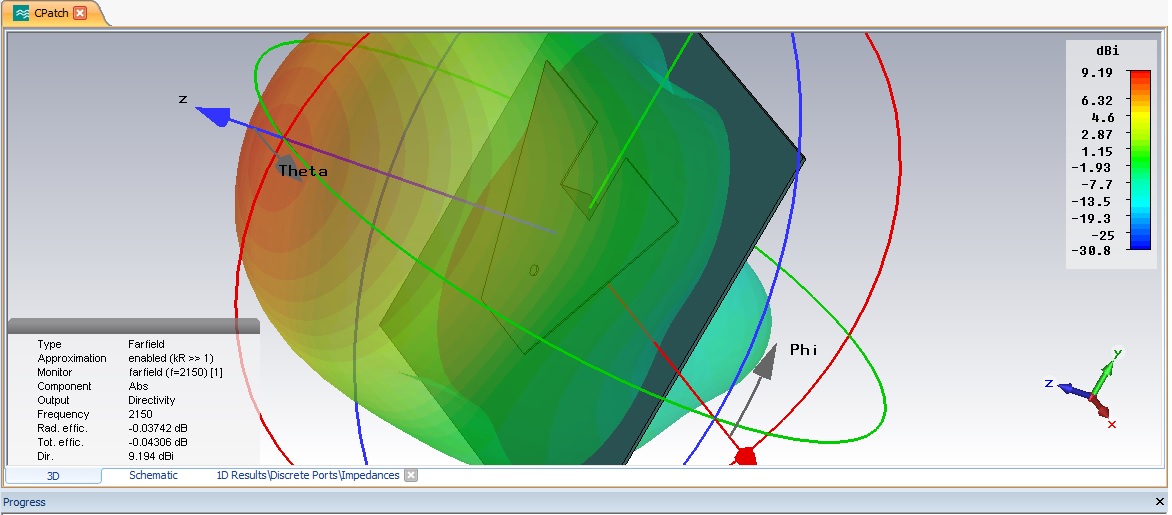Click the -13.5 scale label

click(x=1092, y=201)
